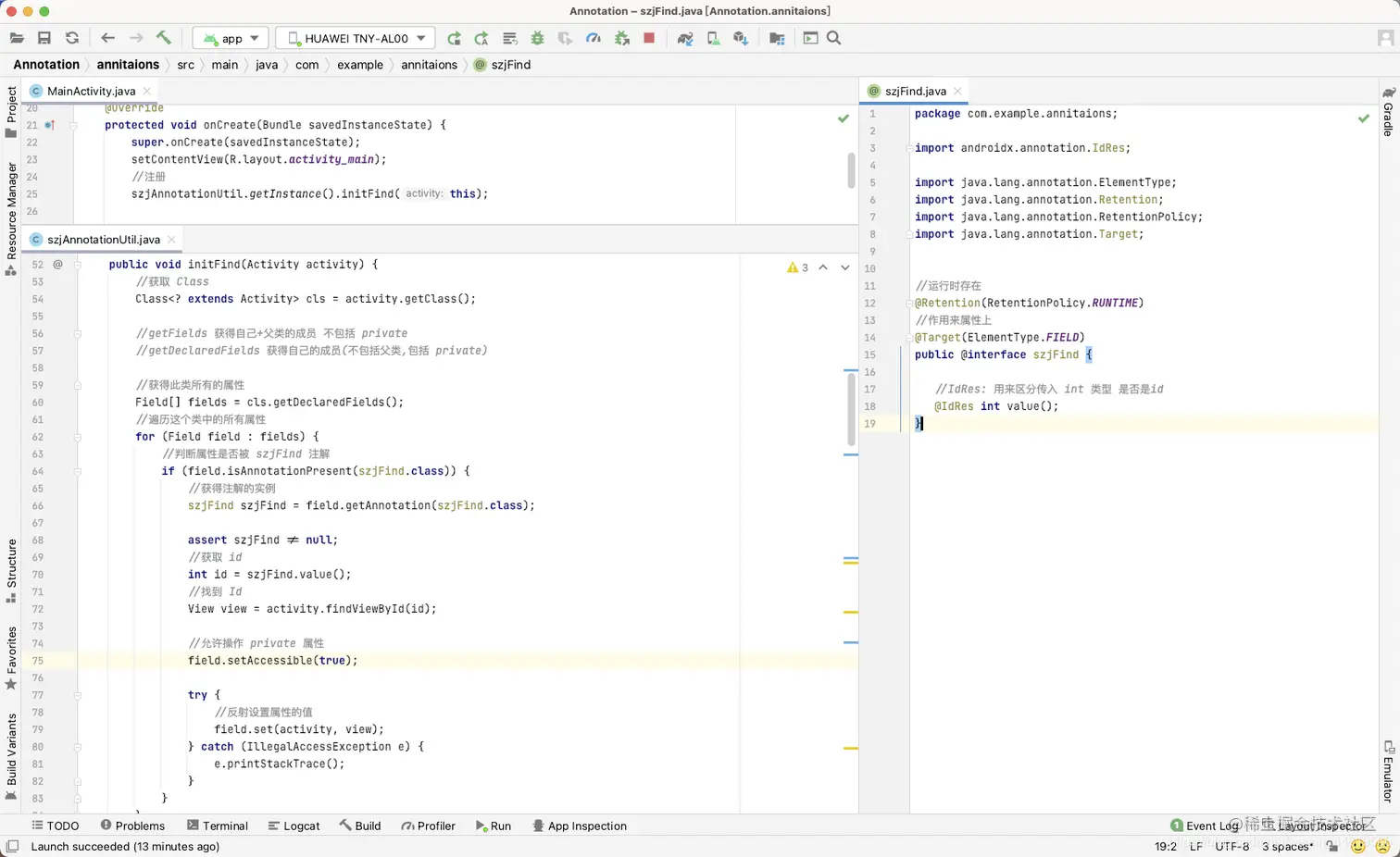Toggle the read-only lock icon in status bar

pyautogui.click(x=1331, y=846)
